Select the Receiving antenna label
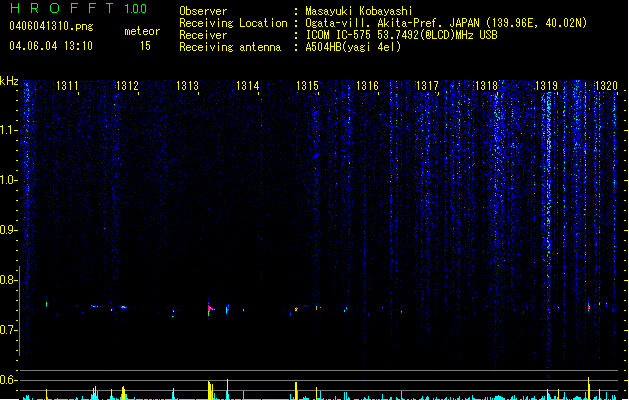 pyautogui.click(x=230, y=47)
